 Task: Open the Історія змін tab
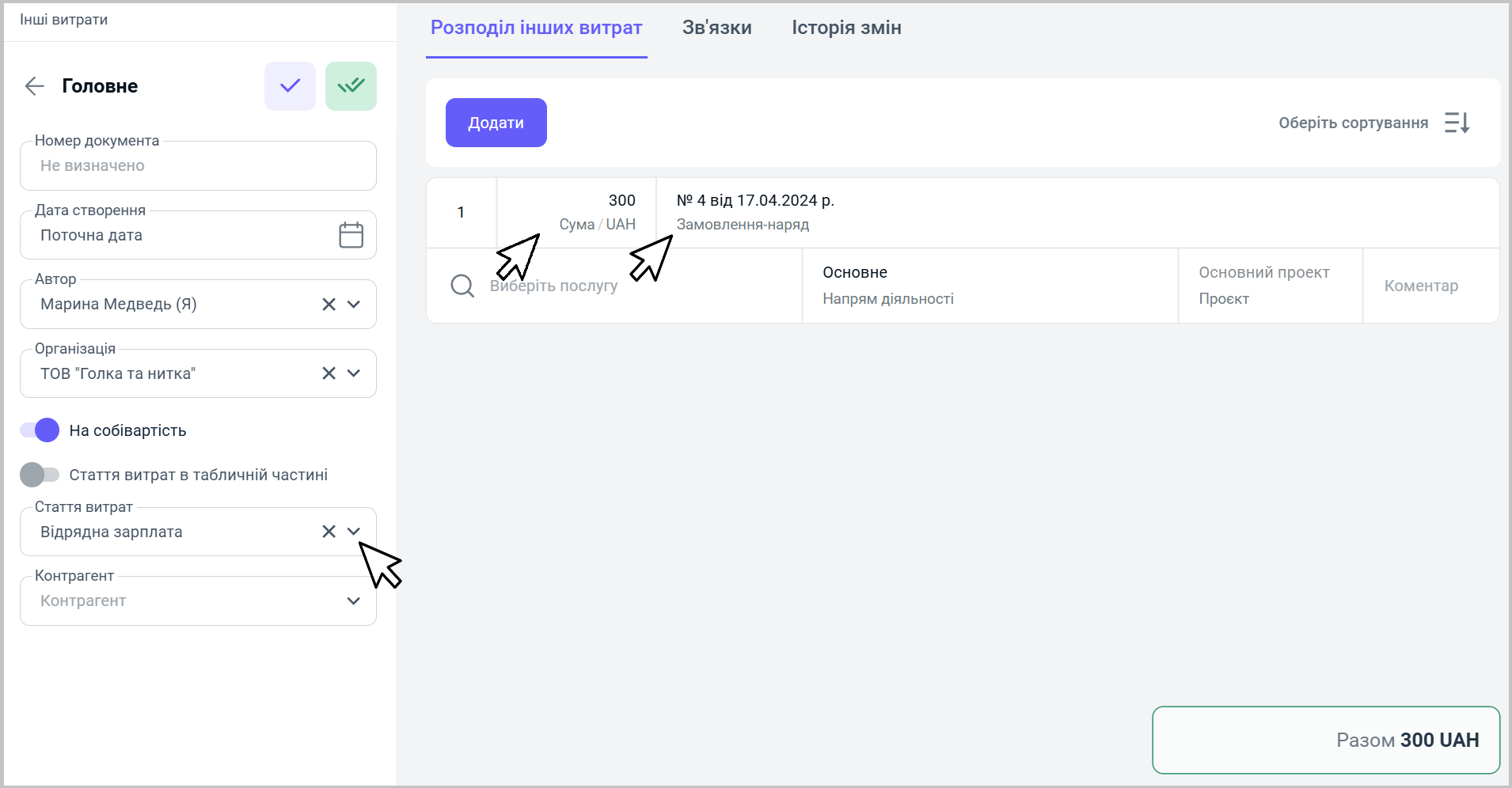click(846, 28)
